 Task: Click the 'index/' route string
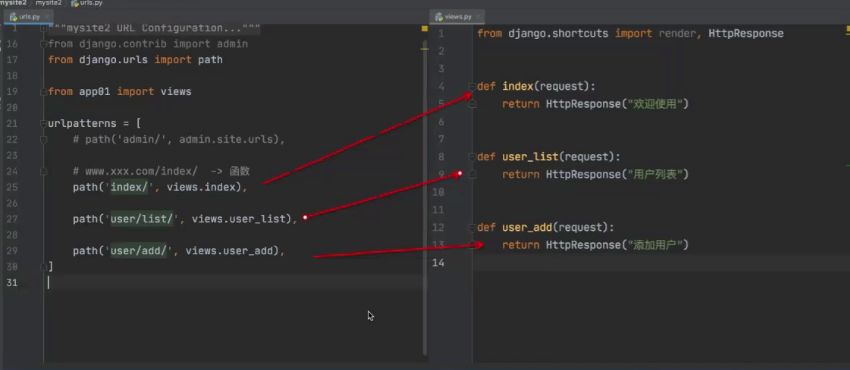130,187
